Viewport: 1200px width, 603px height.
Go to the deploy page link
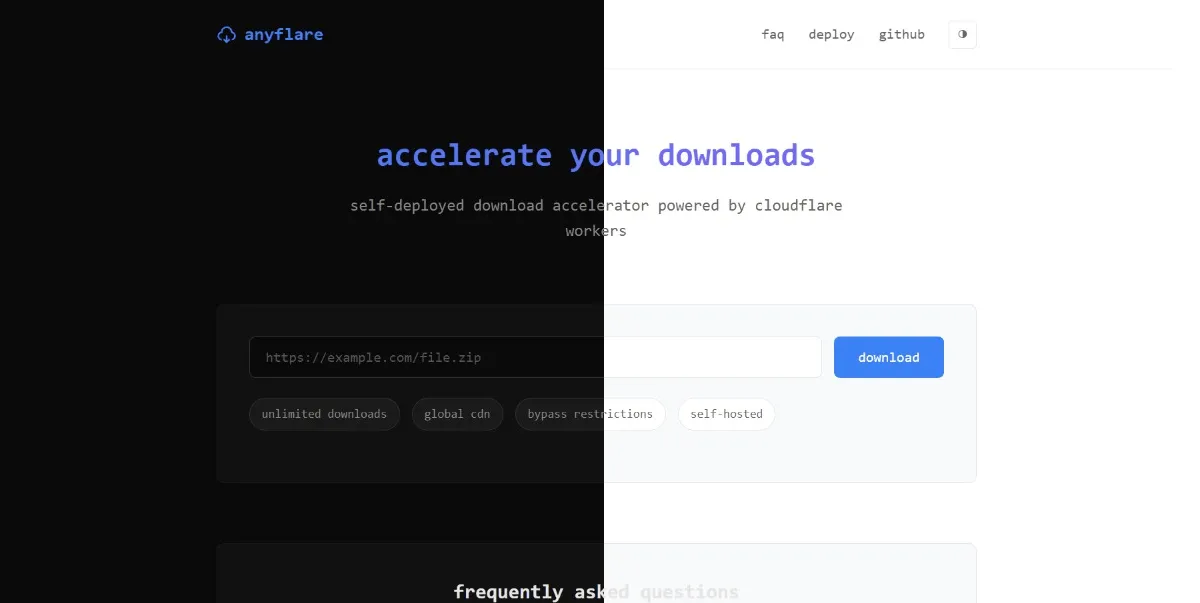(x=831, y=34)
